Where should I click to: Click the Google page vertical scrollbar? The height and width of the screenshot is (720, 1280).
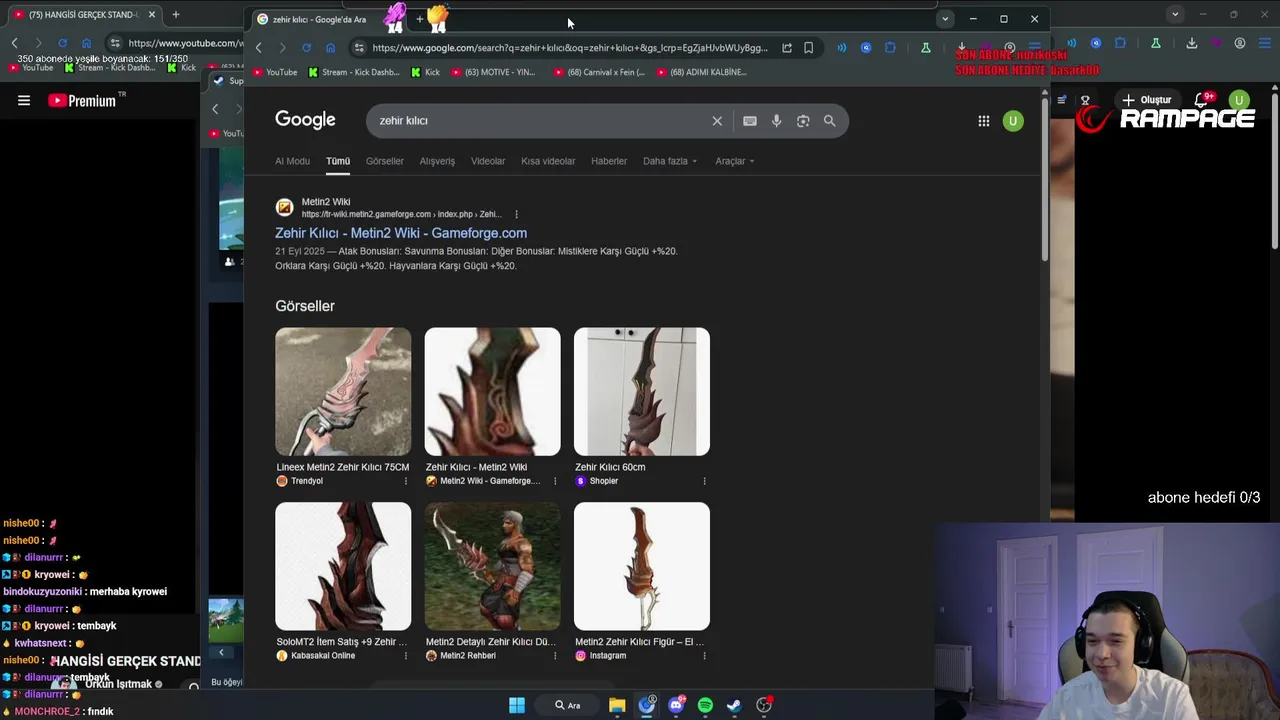click(x=1045, y=180)
